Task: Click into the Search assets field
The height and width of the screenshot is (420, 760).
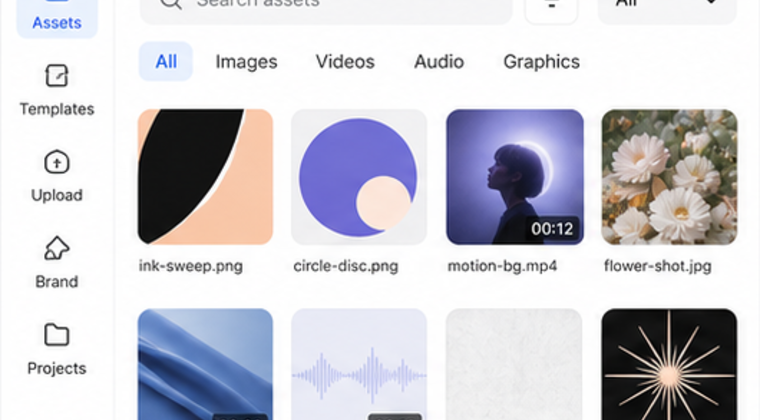Action: [x=326, y=10]
